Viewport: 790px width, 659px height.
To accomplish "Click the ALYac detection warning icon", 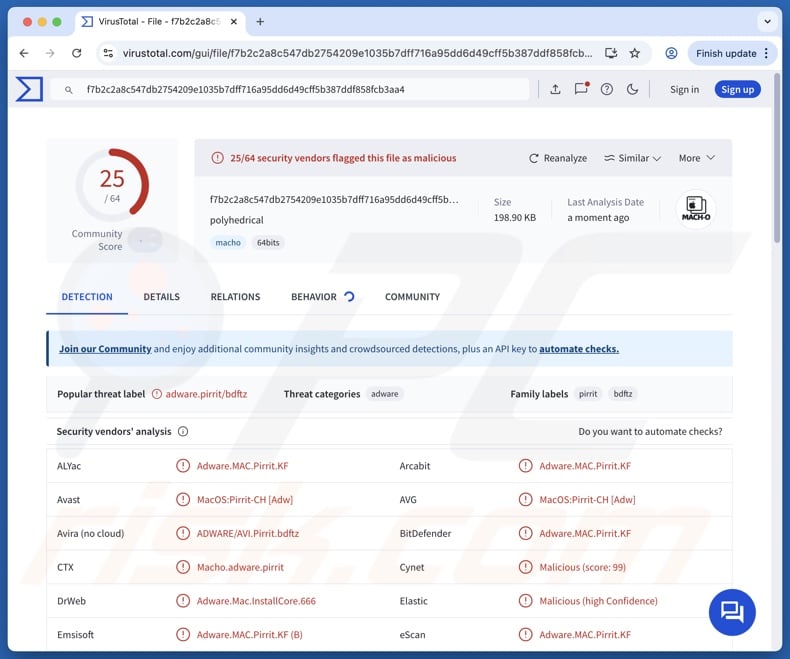I will click(x=183, y=466).
